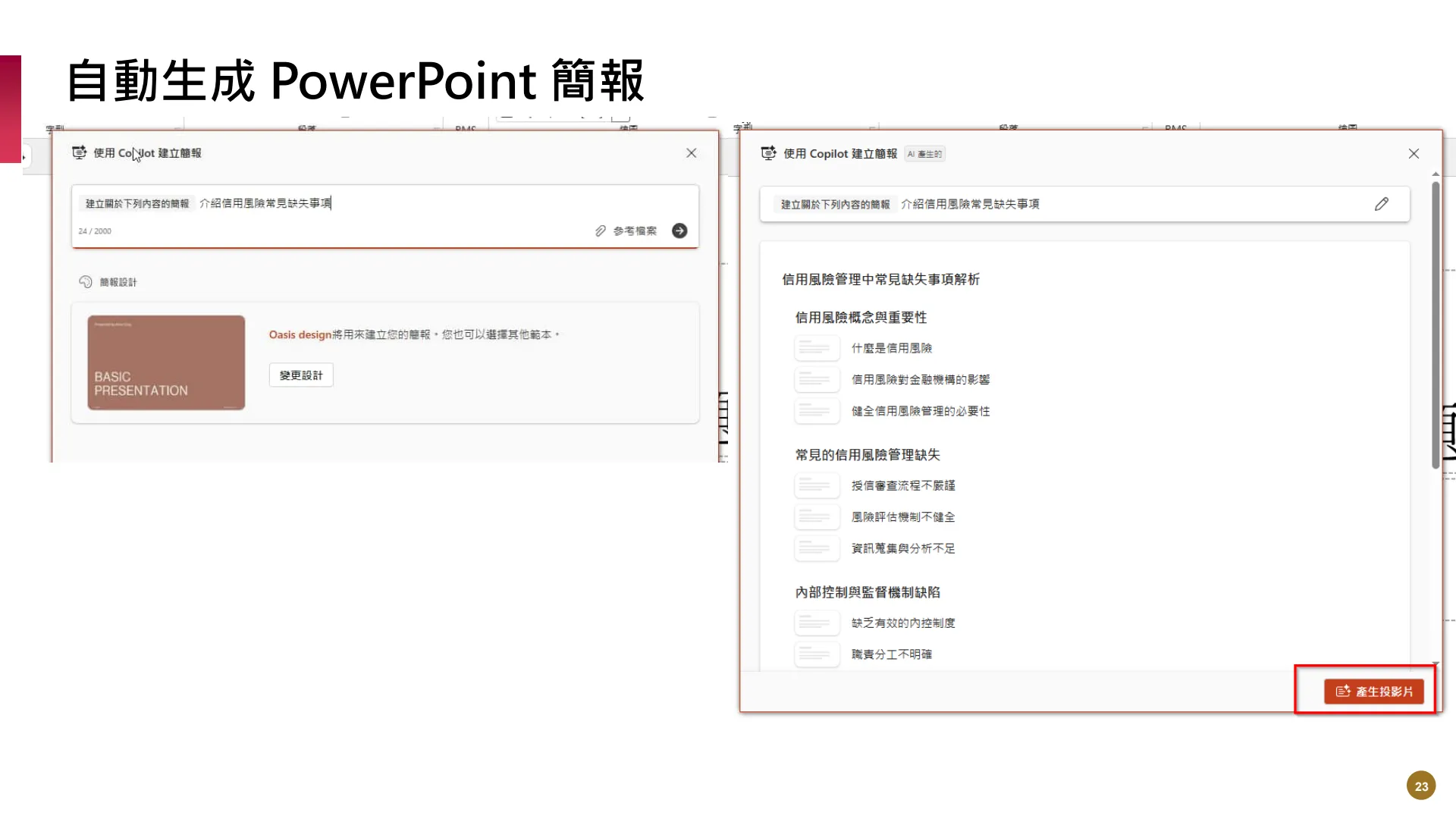
Task: Click the prompt field in right dialog
Action: click(1084, 204)
